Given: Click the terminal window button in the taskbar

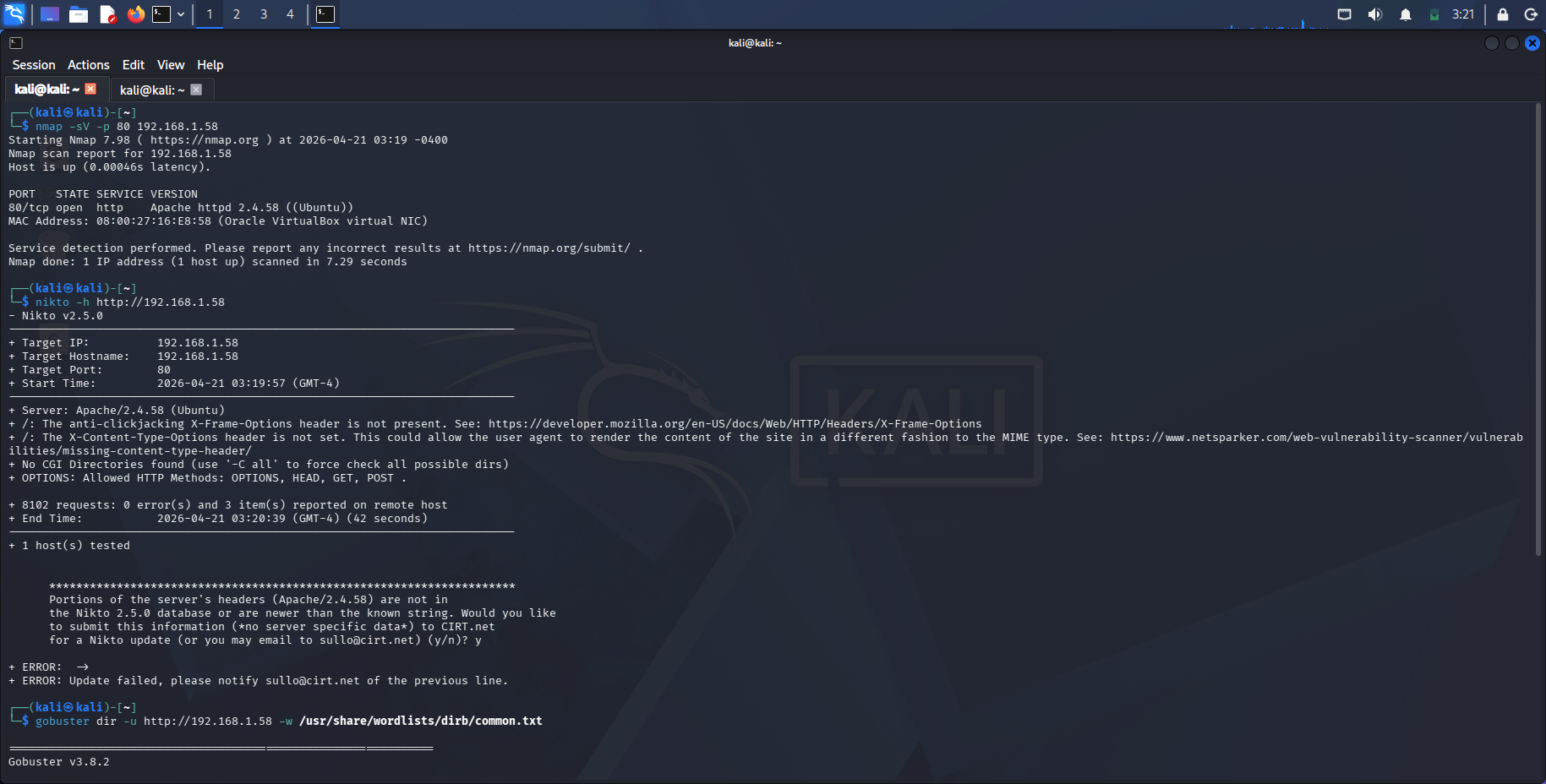Looking at the screenshot, I should pos(325,14).
